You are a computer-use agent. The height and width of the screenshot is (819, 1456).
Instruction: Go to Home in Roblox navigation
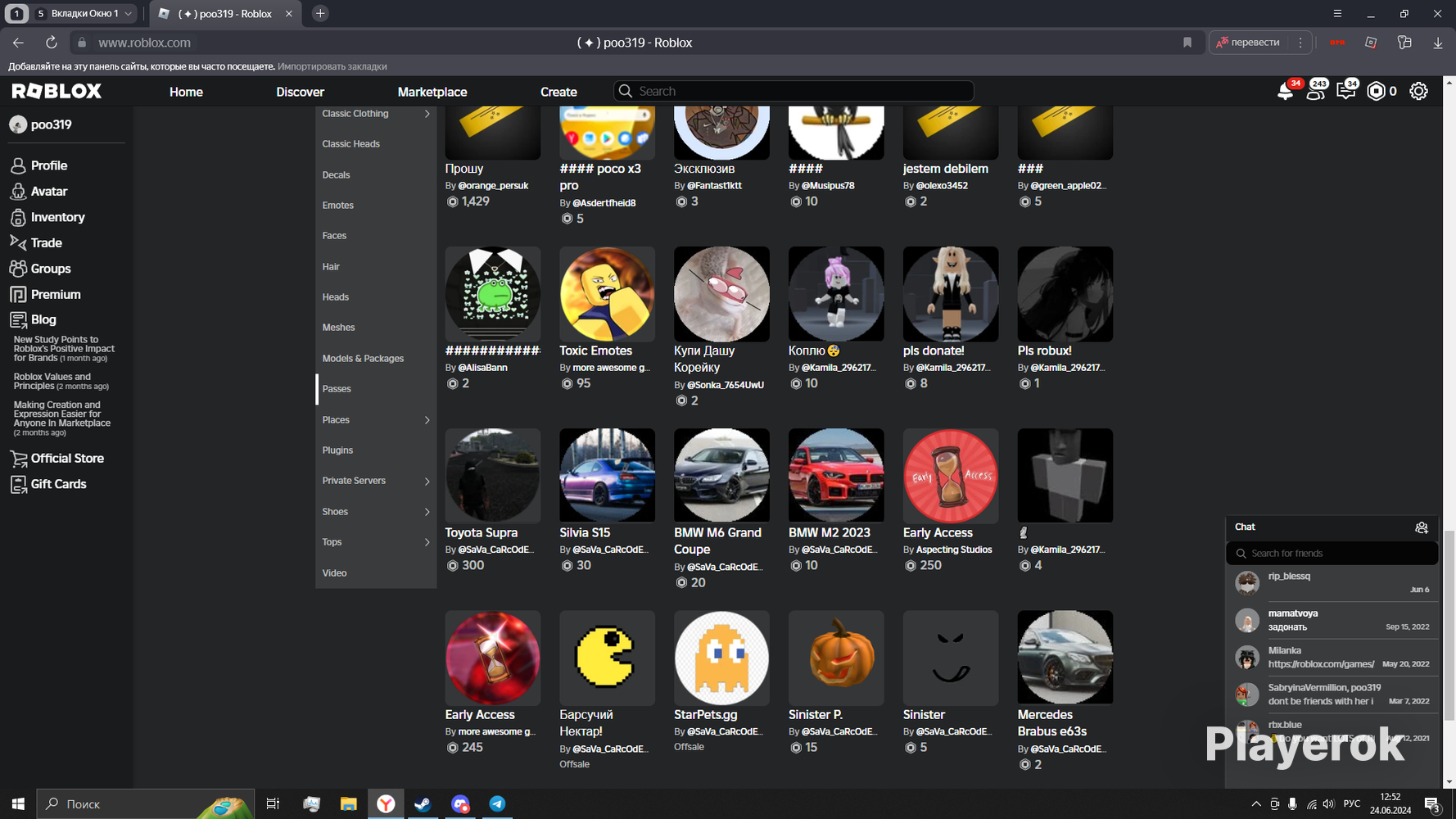[186, 92]
